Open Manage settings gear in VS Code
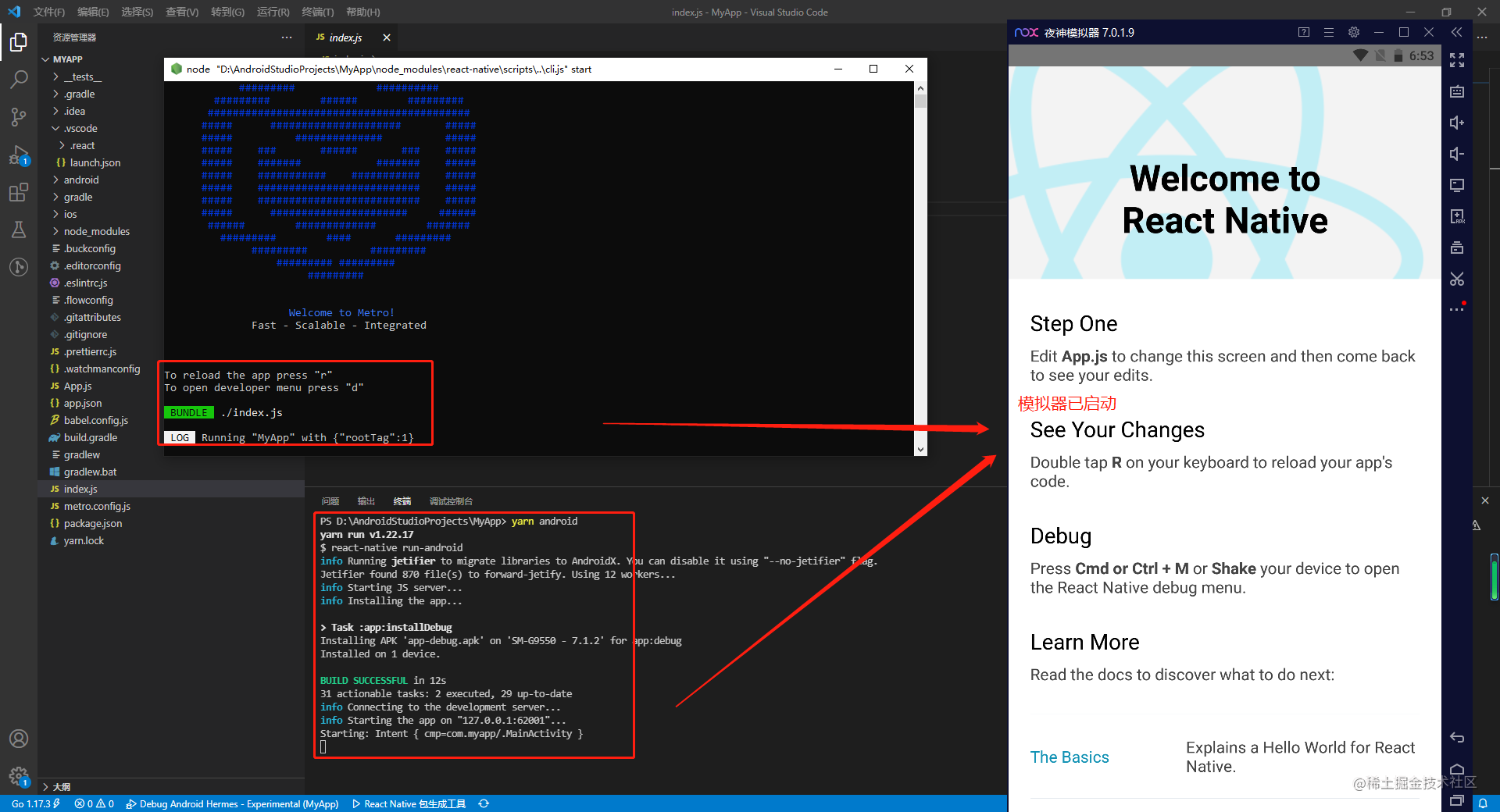This screenshot has height=812, width=1500. tap(19, 776)
